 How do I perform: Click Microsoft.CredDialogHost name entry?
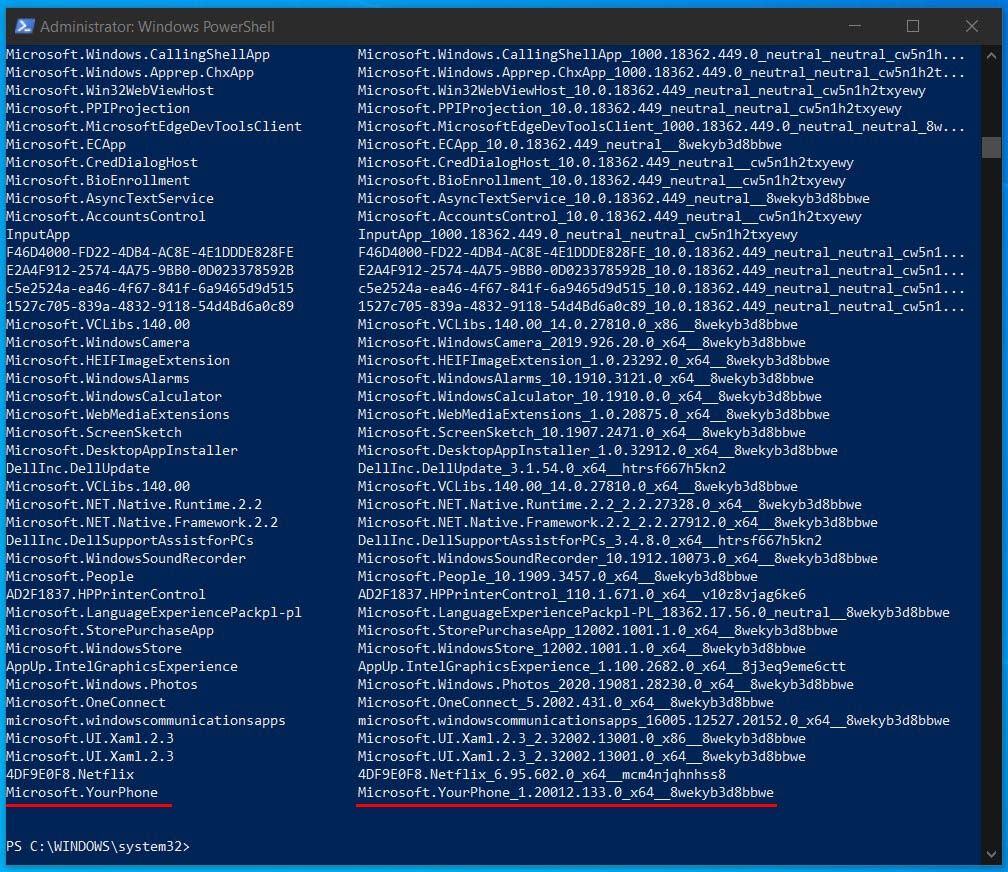pyautogui.click(x=102, y=162)
